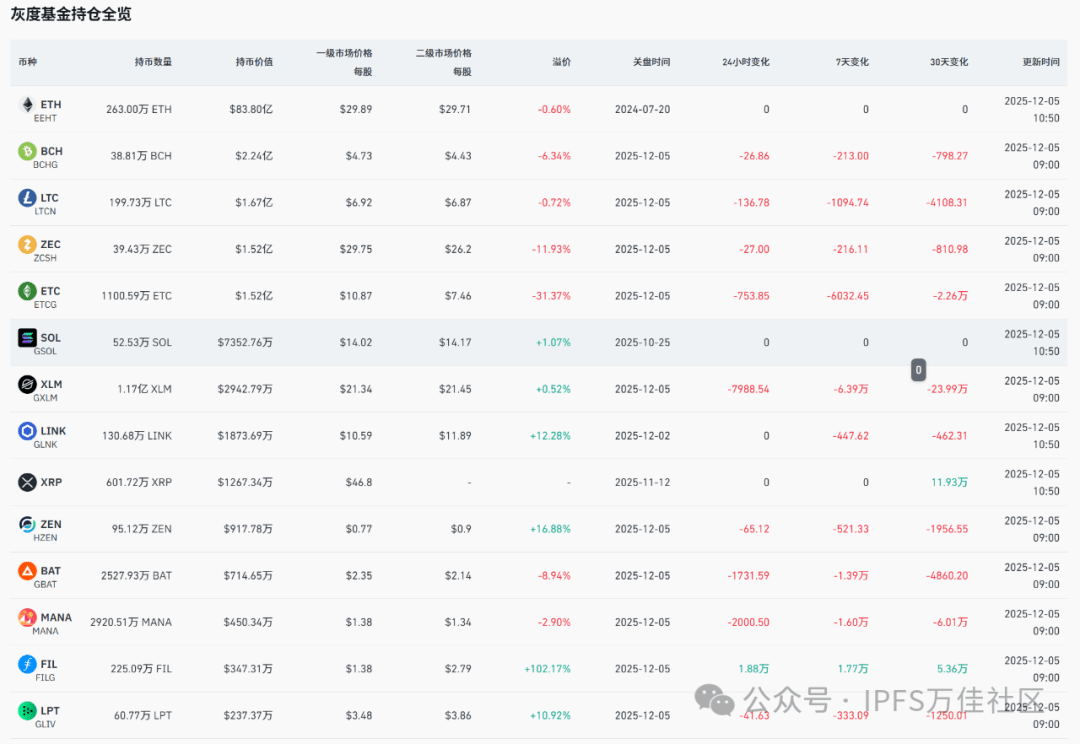Click the LINK coin icon
This screenshot has width=1080, height=744.
[28, 431]
